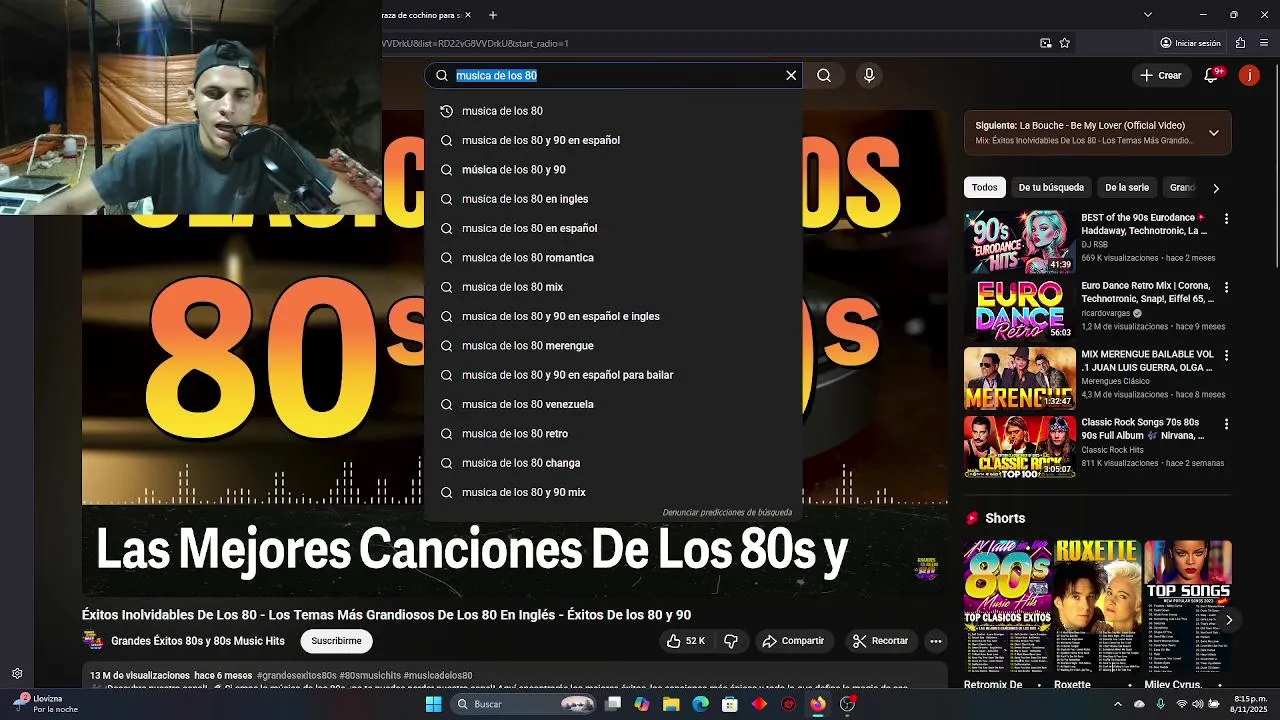Choose suggestion 'música de los 80 y 90'

(613, 170)
